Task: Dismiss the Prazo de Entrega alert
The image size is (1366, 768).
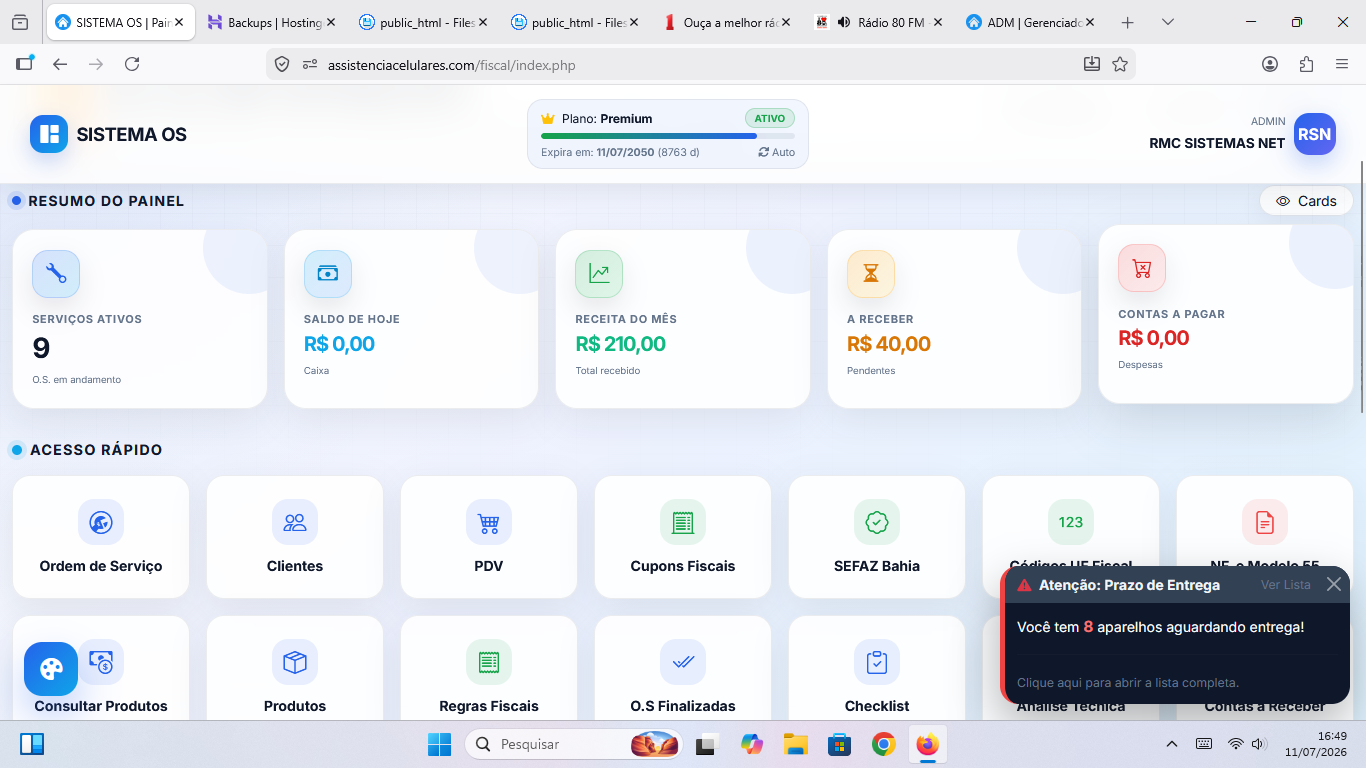Action: pos(1334,584)
